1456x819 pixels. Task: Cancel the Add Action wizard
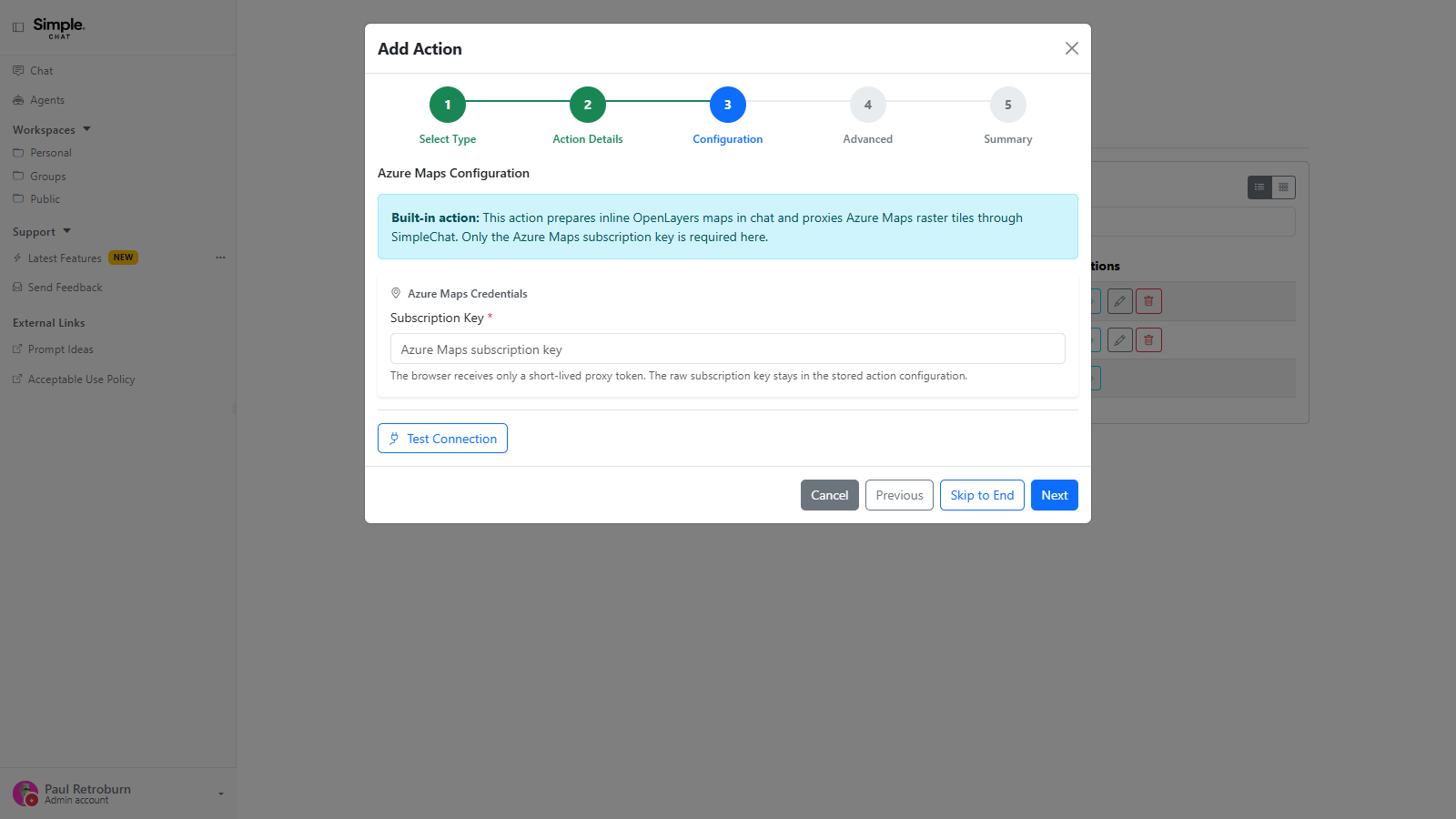coord(829,495)
